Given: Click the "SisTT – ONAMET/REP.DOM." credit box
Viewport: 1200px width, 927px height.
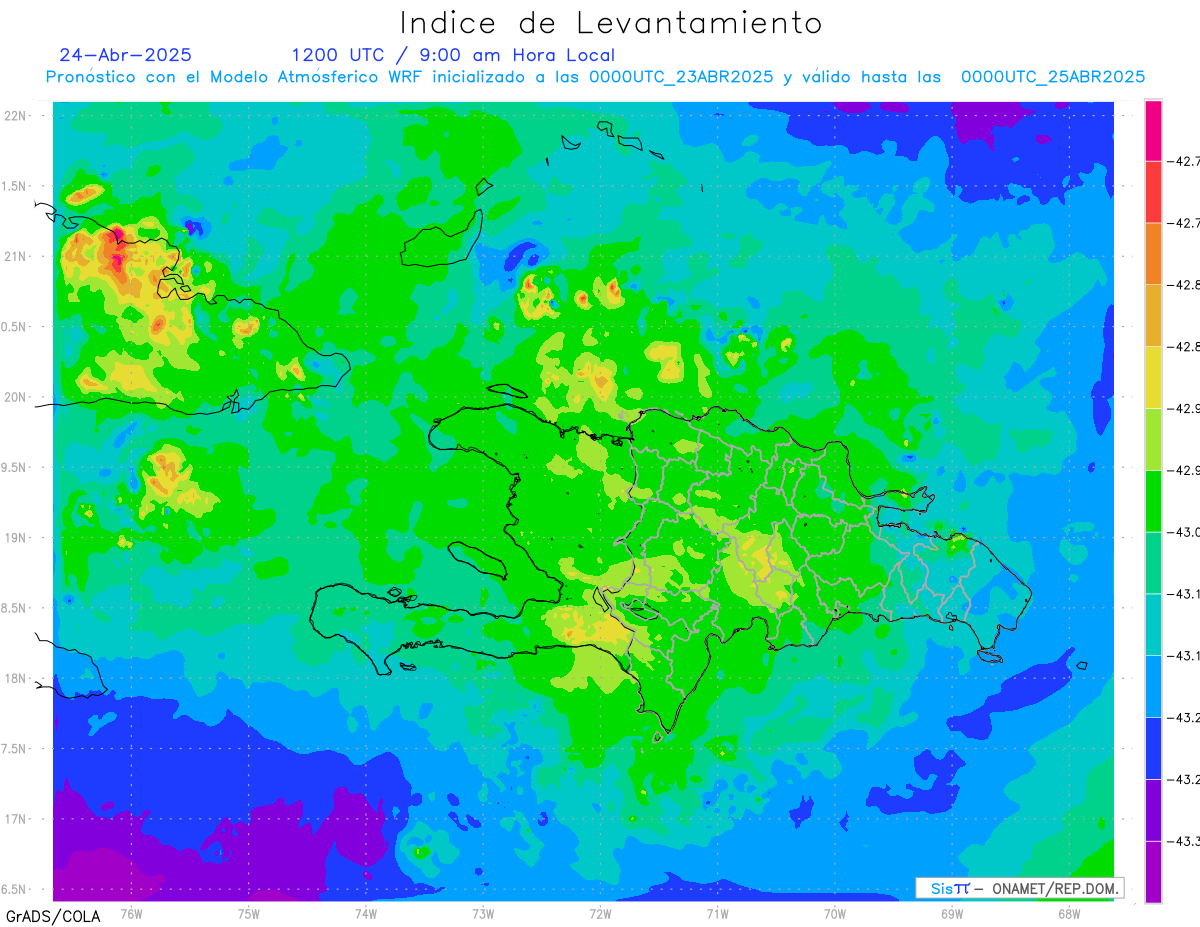Looking at the screenshot, I should (x=1020, y=888).
